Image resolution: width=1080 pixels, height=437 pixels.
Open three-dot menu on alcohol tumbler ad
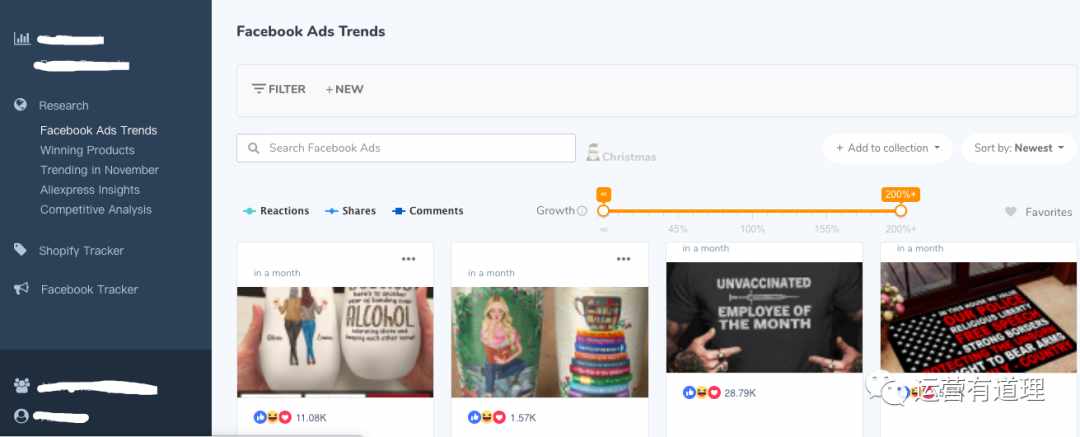(x=408, y=259)
